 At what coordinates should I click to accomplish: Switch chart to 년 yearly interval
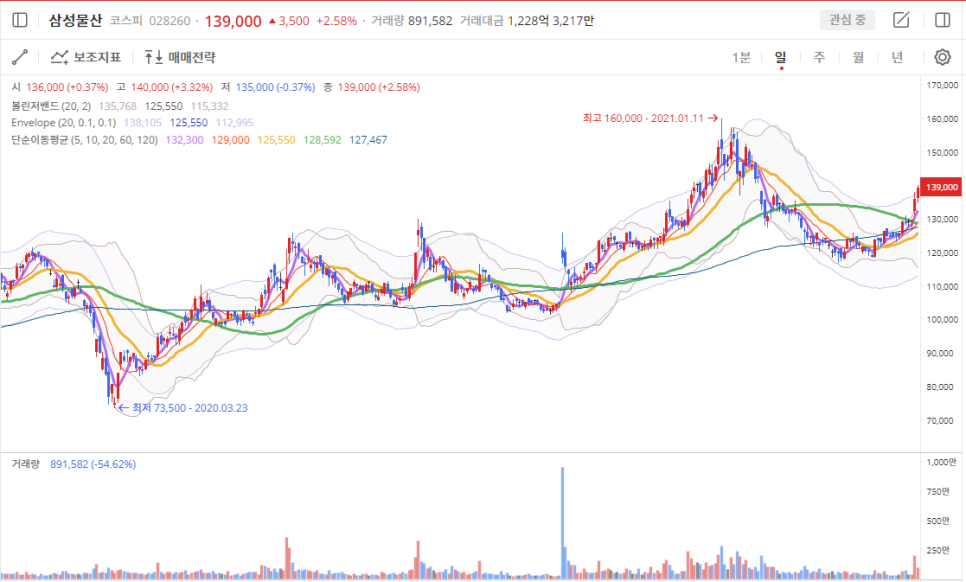[897, 57]
